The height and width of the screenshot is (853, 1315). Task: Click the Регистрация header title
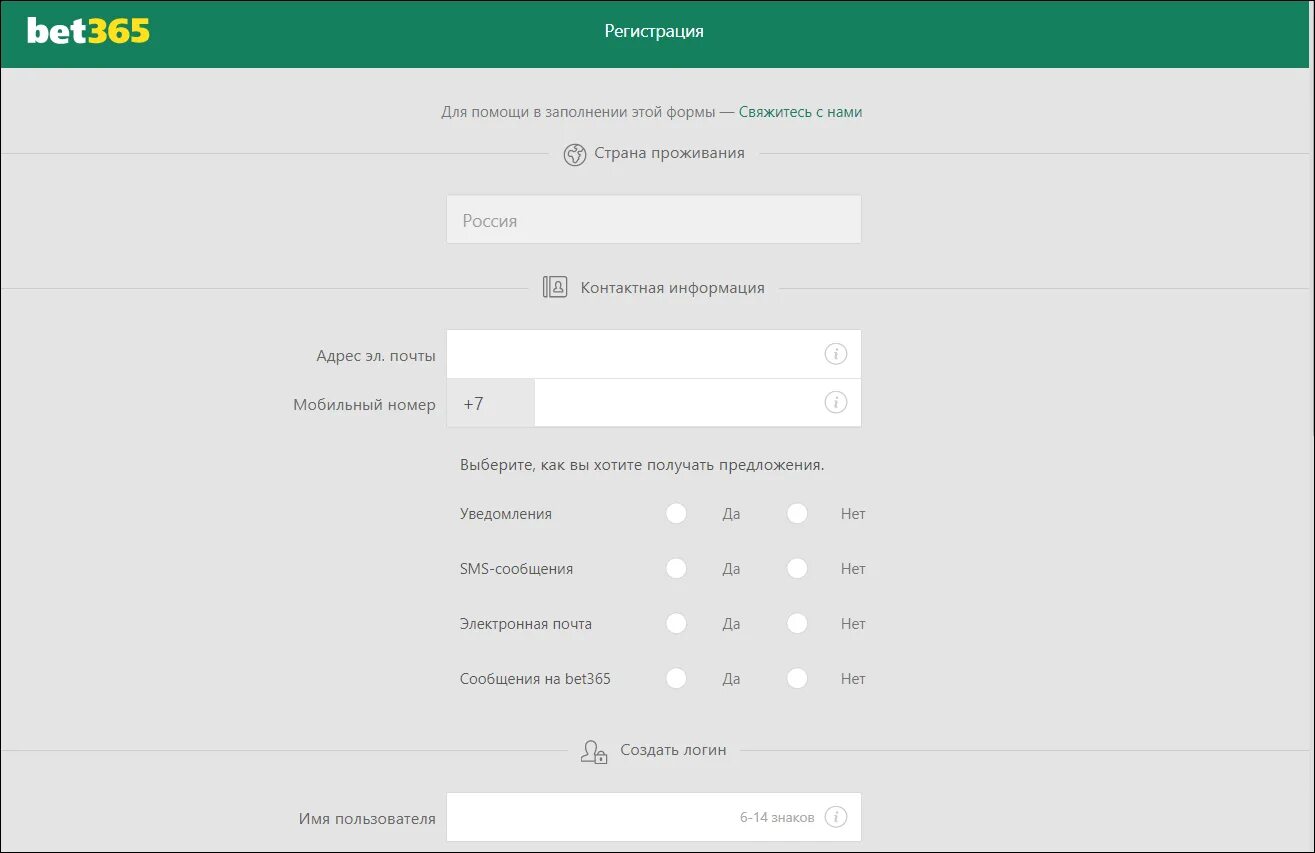[x=654, y=31]
